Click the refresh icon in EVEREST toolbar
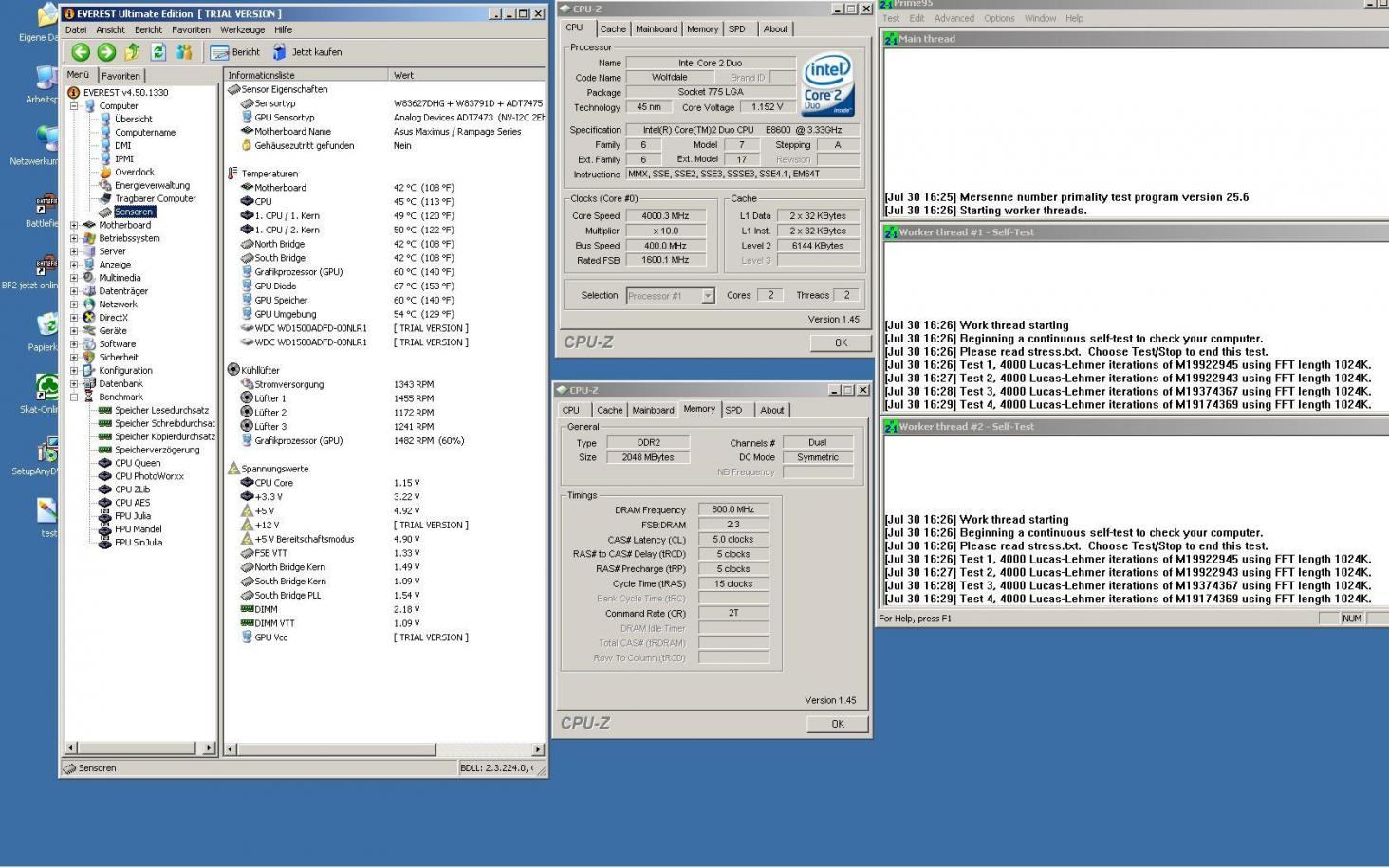 click(158, 52)
